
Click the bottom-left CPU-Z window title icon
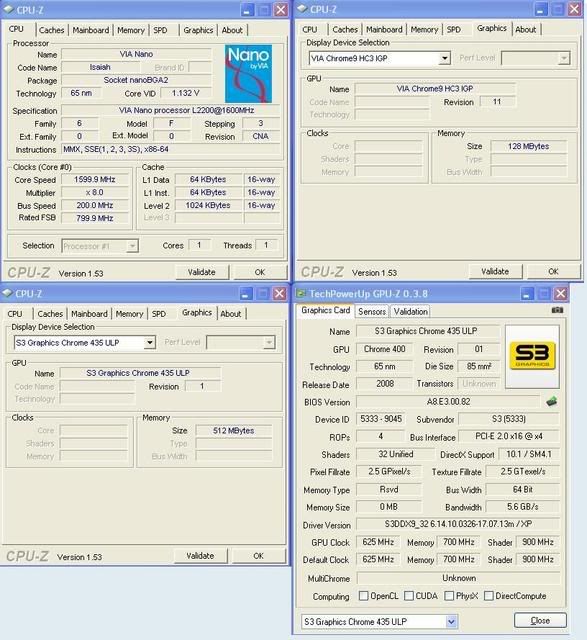7,293
